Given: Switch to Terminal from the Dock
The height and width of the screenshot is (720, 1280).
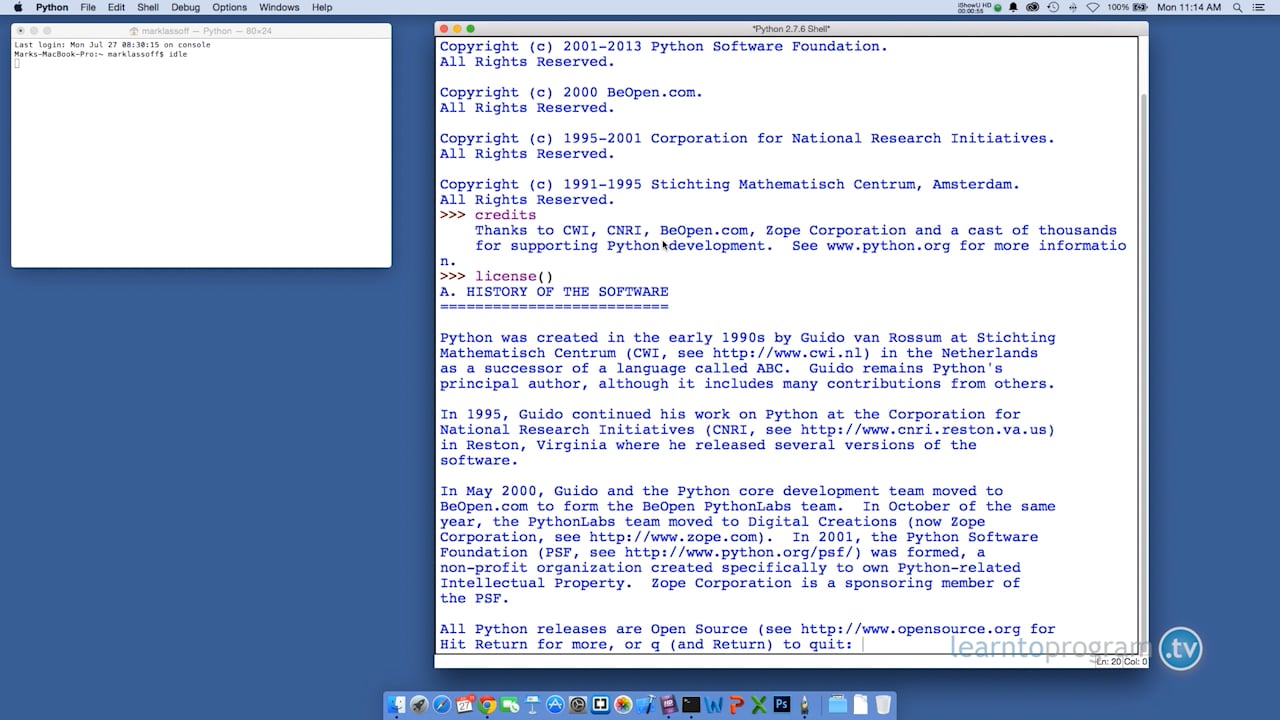Looking at the screenshot, I should [x=691, y=705].
